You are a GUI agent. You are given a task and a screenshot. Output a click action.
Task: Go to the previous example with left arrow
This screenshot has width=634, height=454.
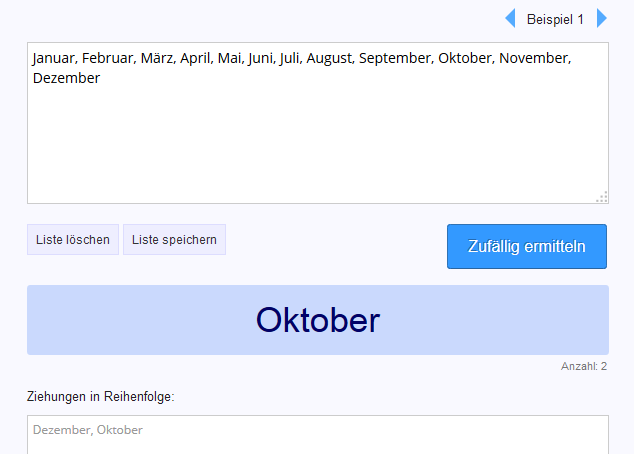point(510,19)
